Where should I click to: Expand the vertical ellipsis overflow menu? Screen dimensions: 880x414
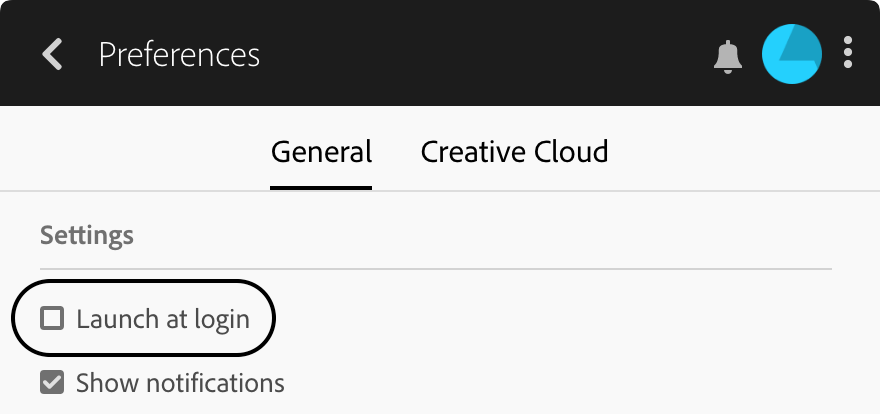[x=848, y=54]
